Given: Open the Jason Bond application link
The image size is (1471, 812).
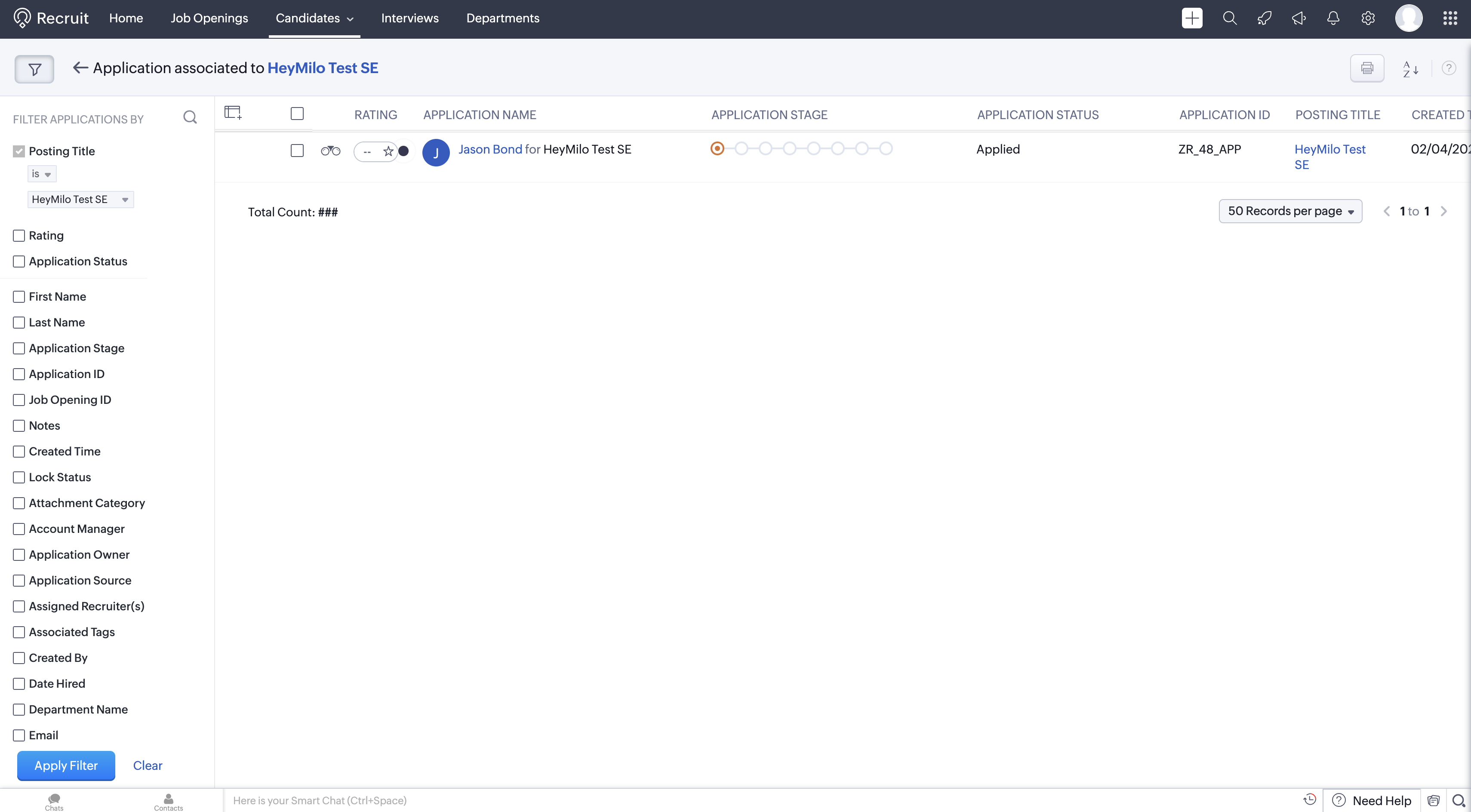Looking at the screenshot, I should [490, 150].
